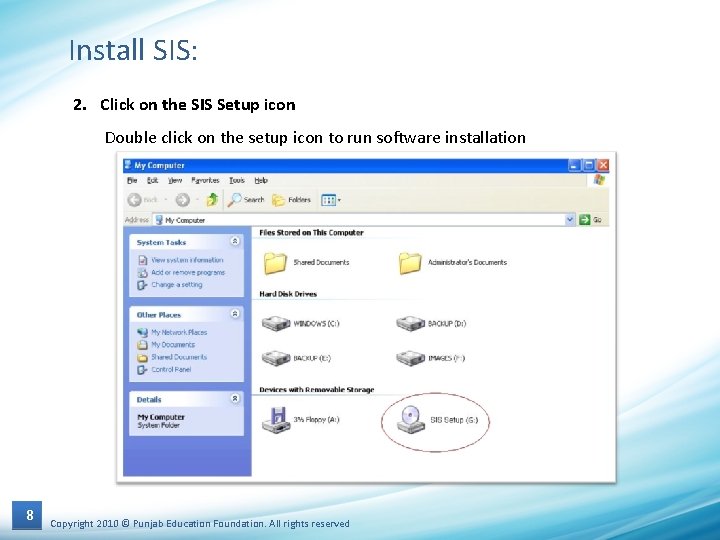Select the IMAGES (F:) drive icon
Viewport: 720px width, 540px height.
click(410, 358)
